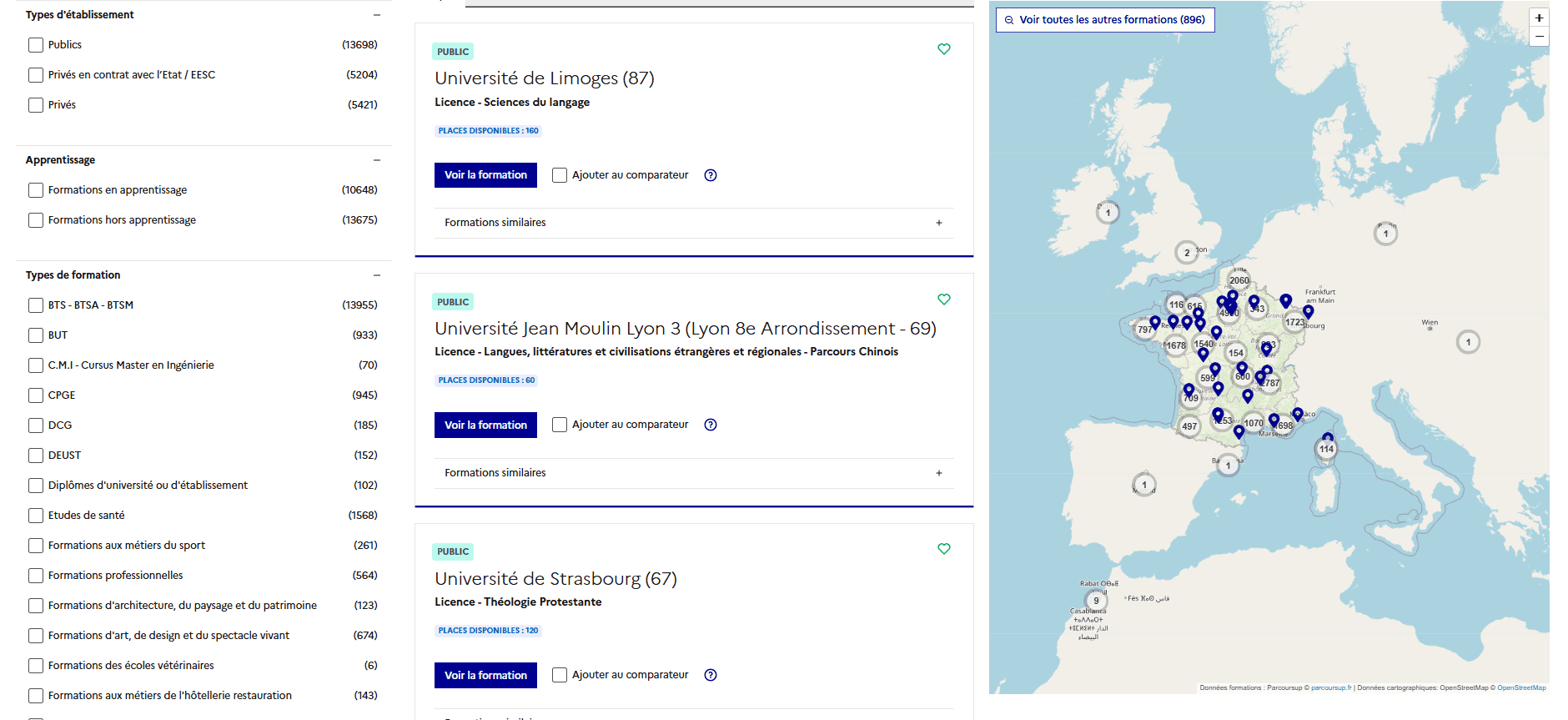Open the OpenStreetMap attribution link
The image size is (1568, 720).
tap(1521, 688)
